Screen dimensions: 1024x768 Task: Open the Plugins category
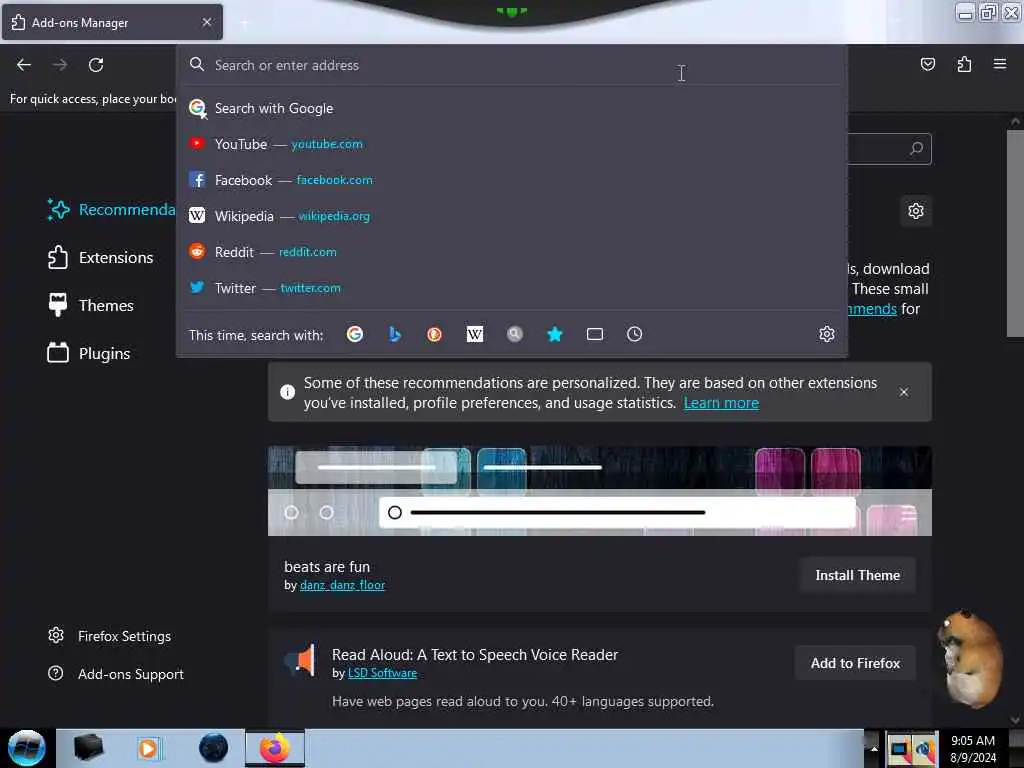tap(89, 354)
